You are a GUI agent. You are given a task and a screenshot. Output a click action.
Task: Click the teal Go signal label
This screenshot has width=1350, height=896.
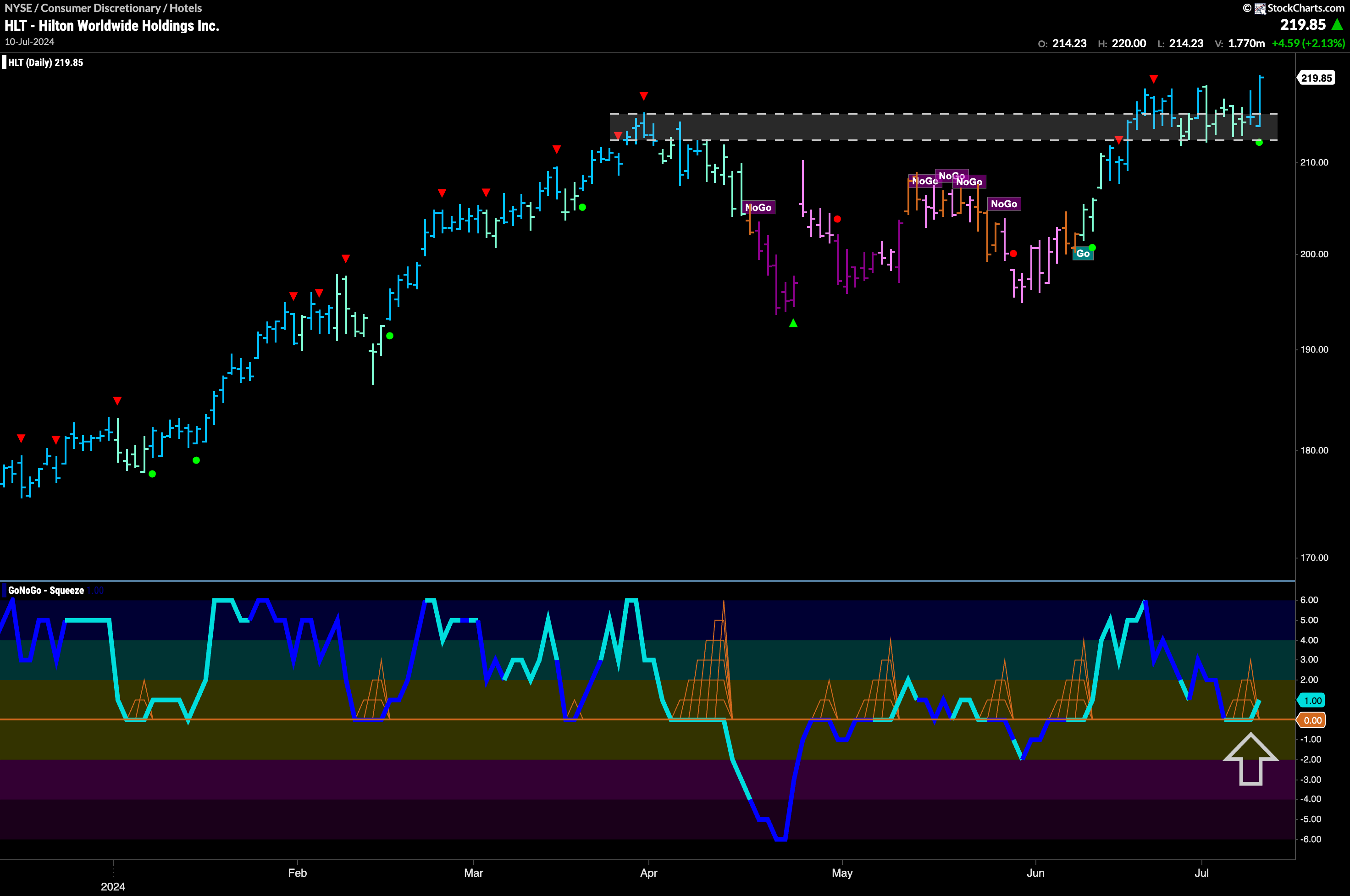pos(1083,254)
